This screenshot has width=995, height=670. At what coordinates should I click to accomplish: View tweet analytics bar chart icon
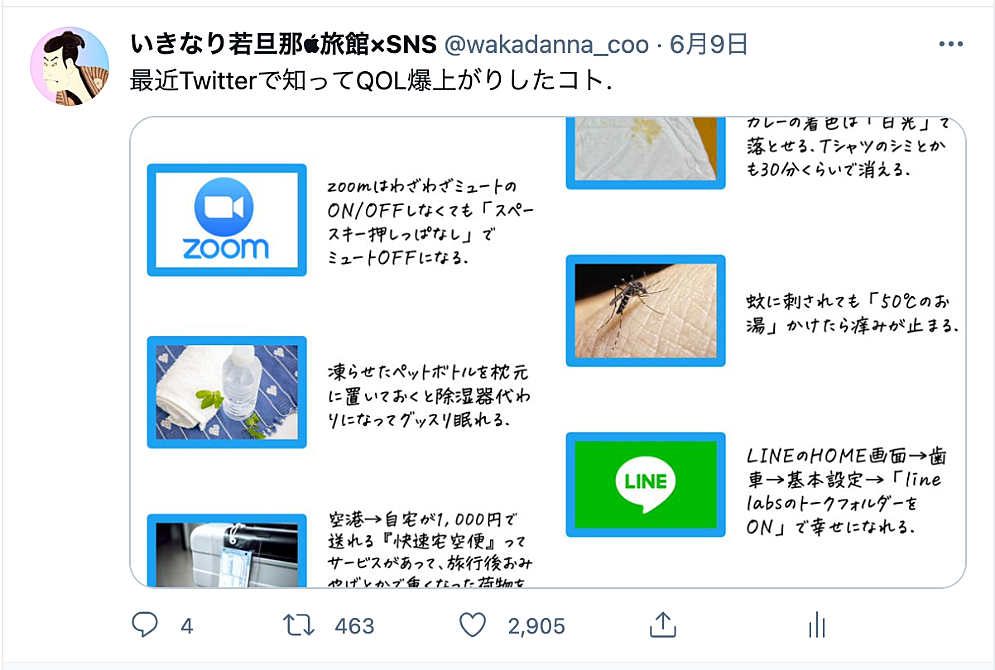click(817, 625)
